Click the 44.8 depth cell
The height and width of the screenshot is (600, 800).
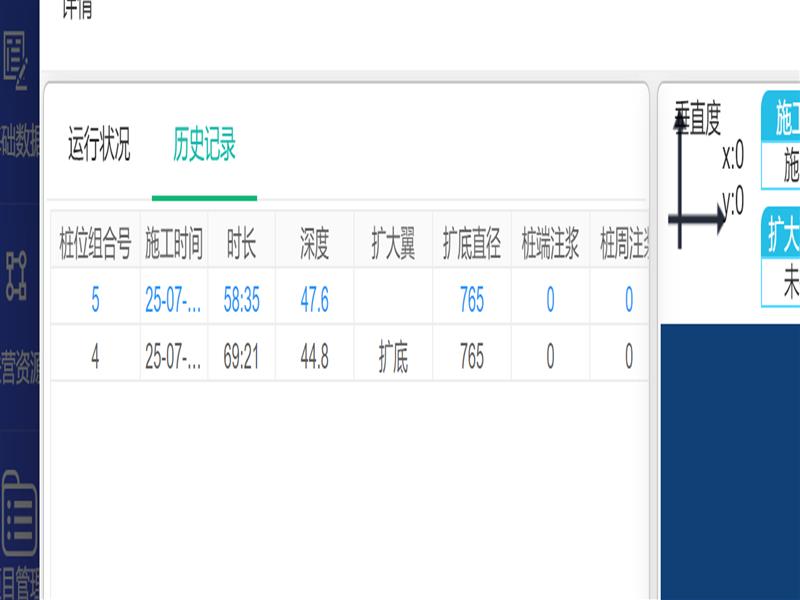point(314,358)
